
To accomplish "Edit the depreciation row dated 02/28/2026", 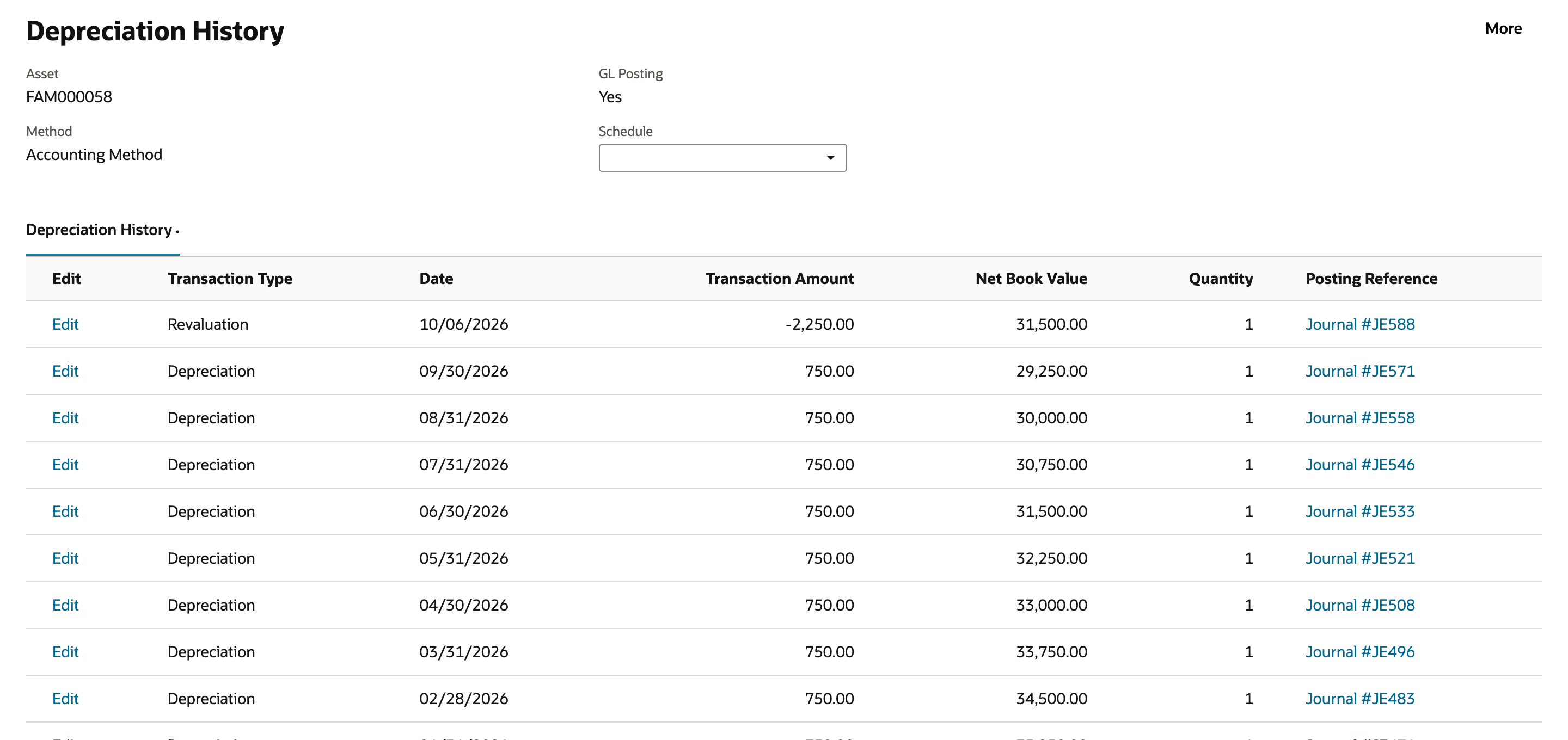I will (65, 699).
